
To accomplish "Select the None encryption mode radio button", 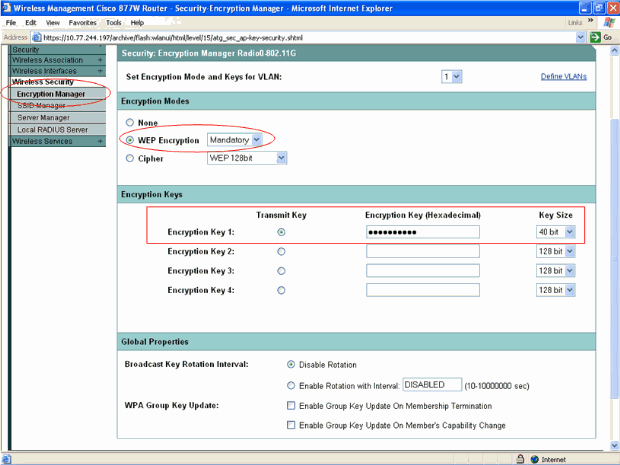I will click(x=130, y=123).
